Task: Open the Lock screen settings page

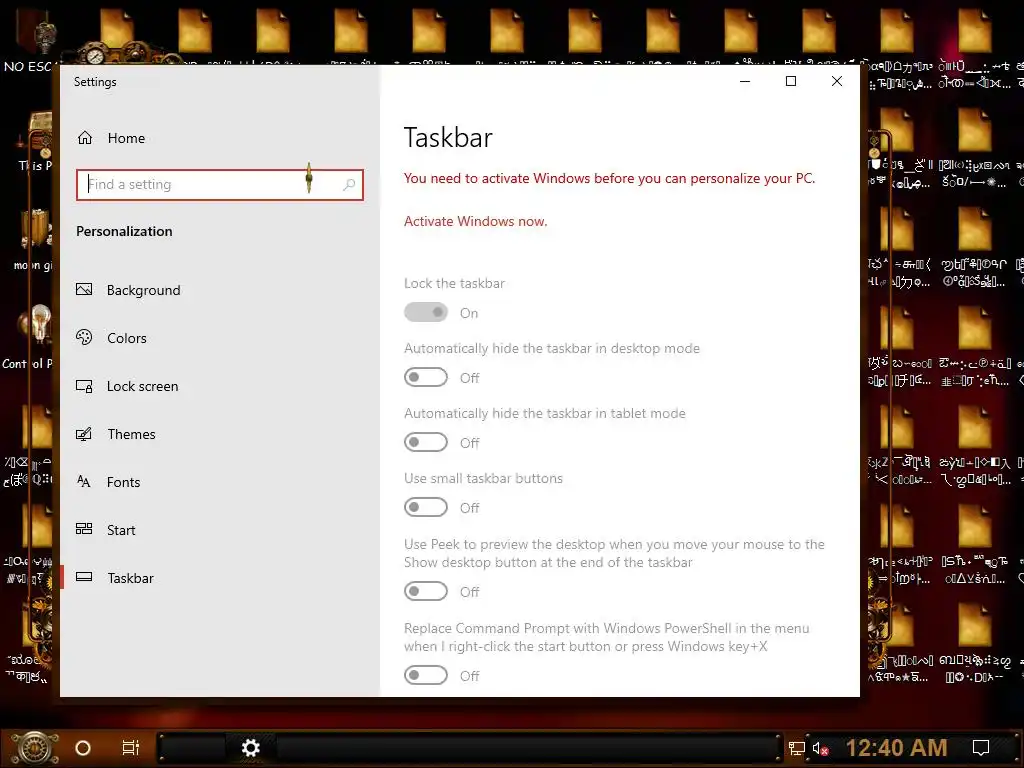Action: 142,386
